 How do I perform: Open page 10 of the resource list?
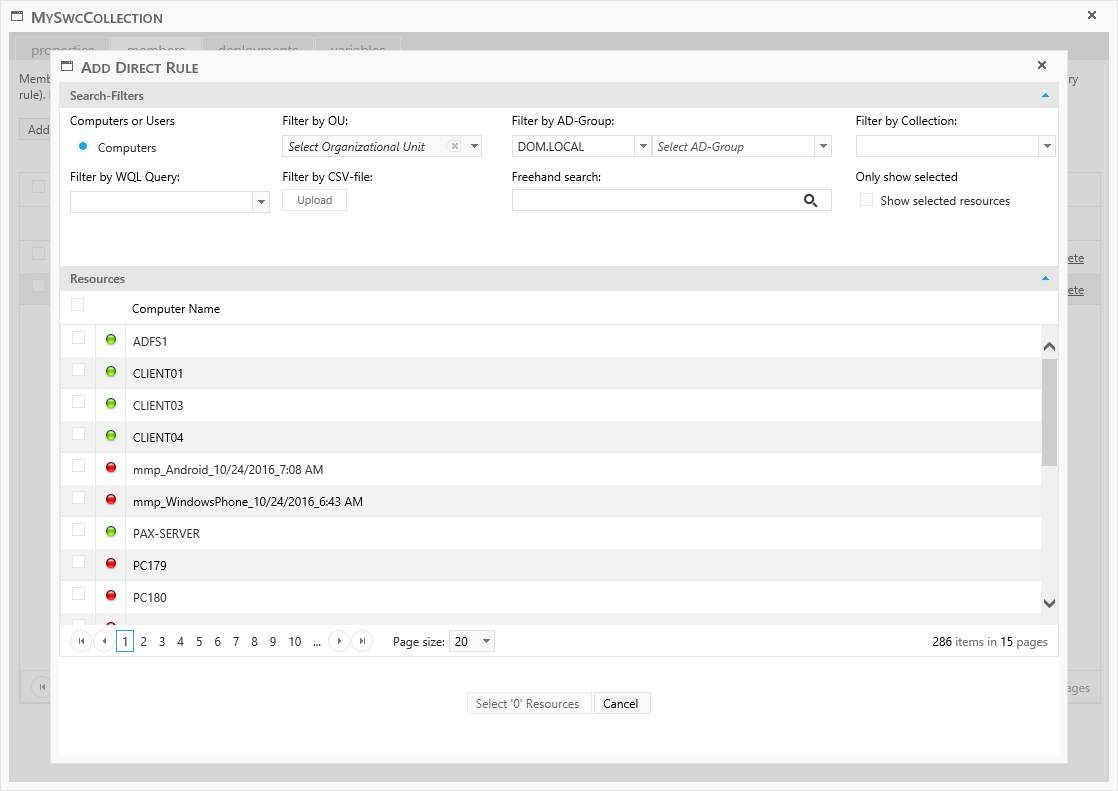[295, 642]
